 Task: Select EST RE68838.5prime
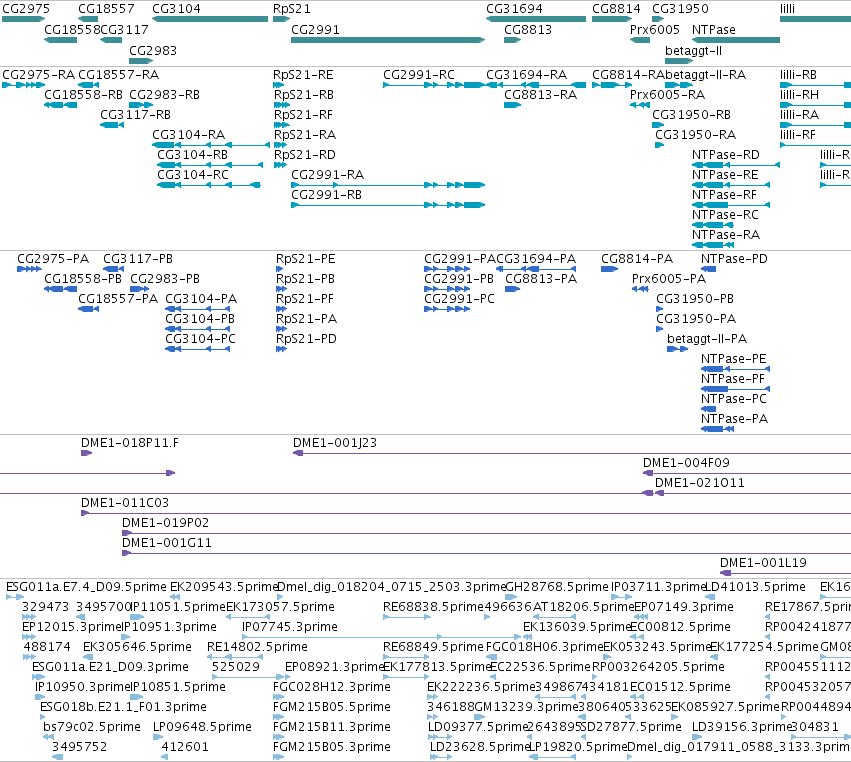[x=407, y=617]
